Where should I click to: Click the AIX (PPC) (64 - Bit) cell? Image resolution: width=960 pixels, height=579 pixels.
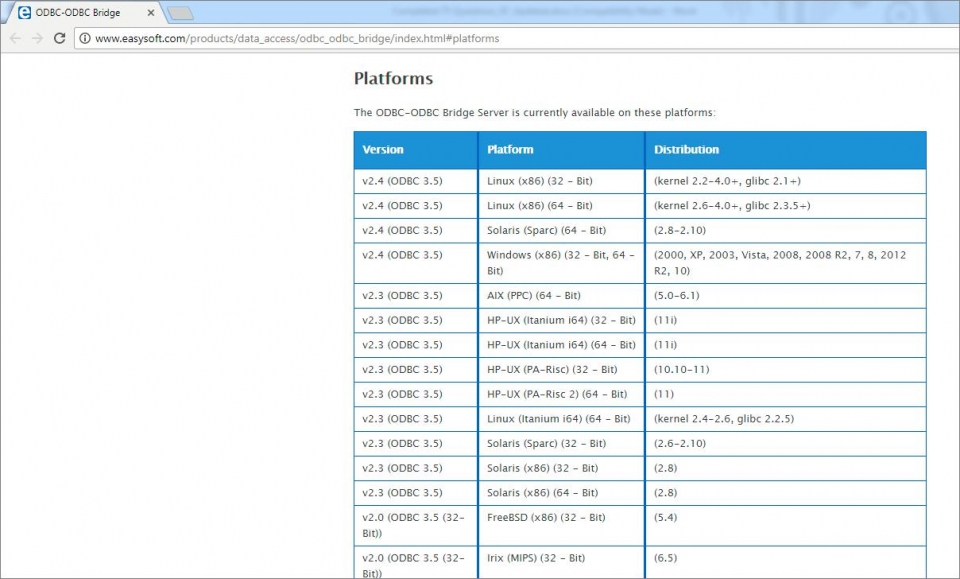[x=533, y=295]
